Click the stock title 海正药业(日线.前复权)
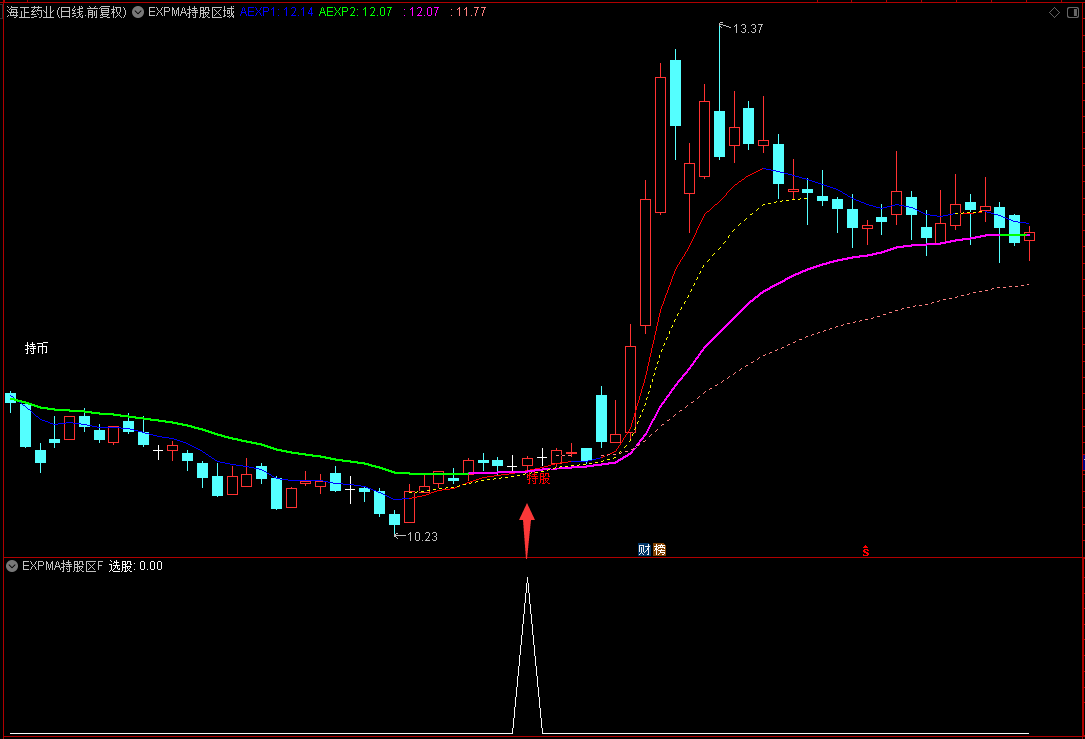 [66, 12]
